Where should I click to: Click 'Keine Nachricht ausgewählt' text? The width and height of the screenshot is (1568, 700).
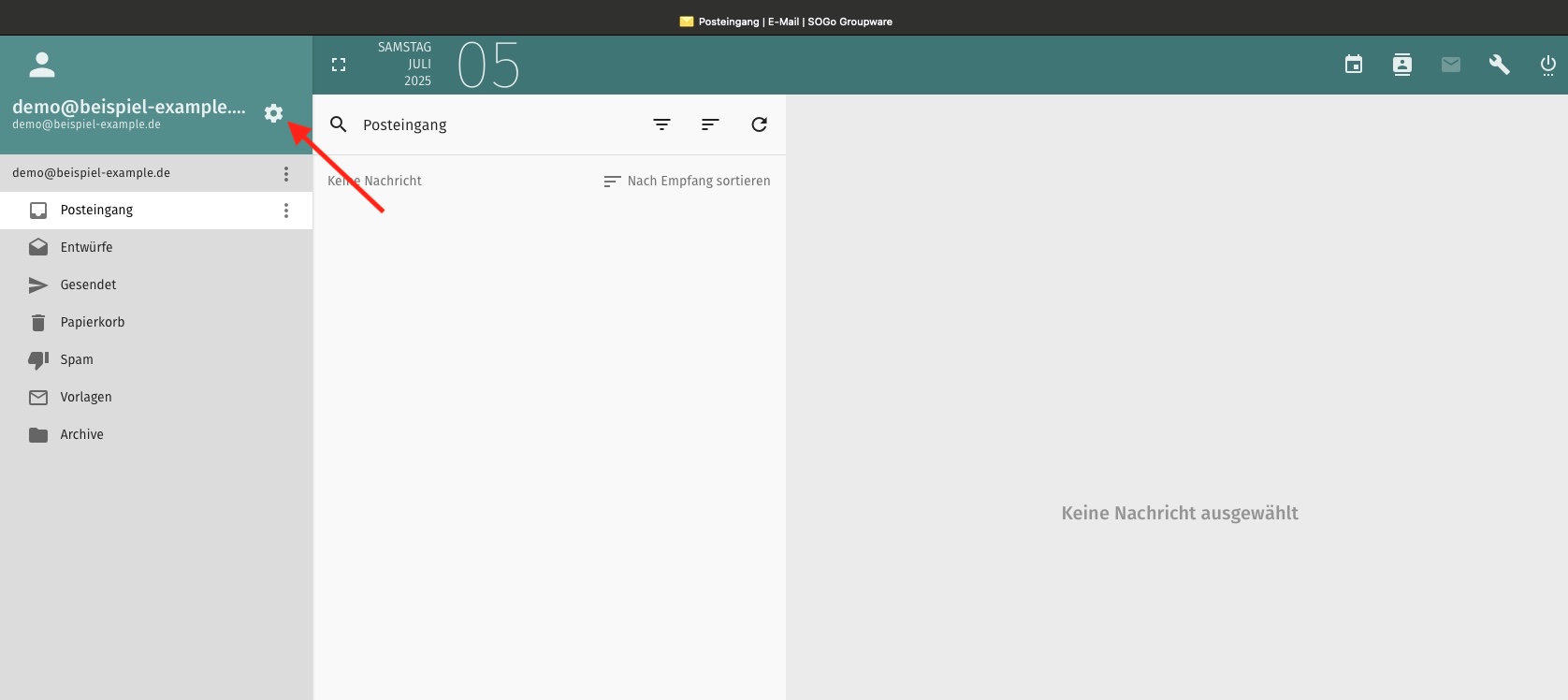click(x=1180, y=513)
